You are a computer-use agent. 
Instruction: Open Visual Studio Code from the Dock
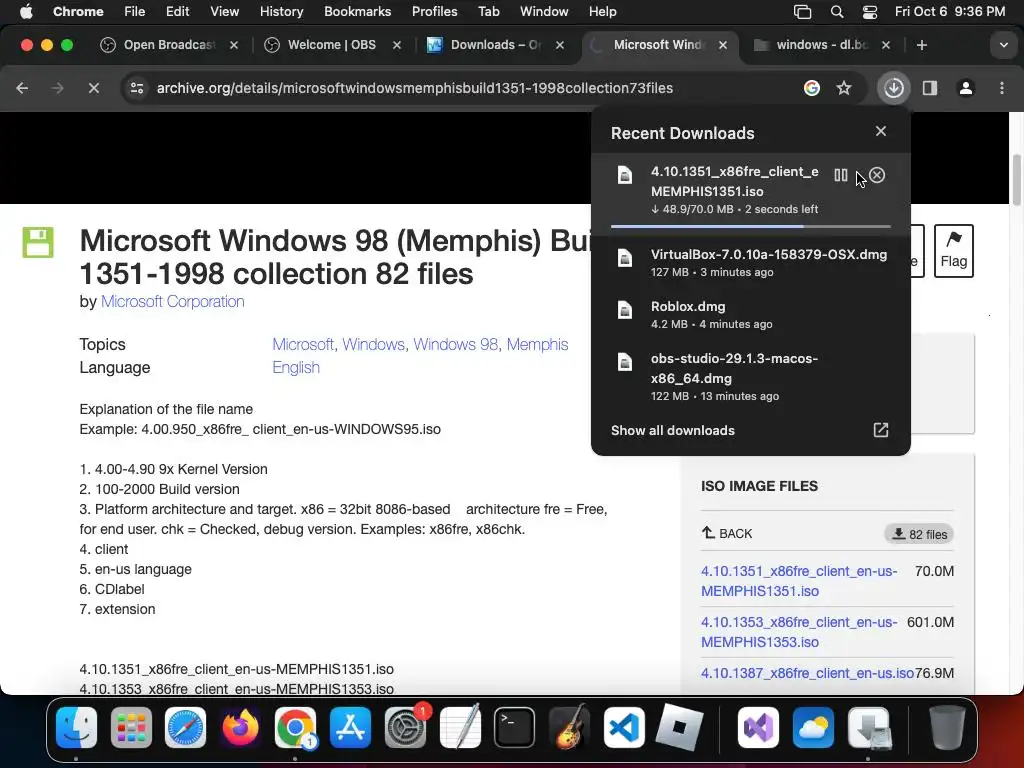click(624, 727)
